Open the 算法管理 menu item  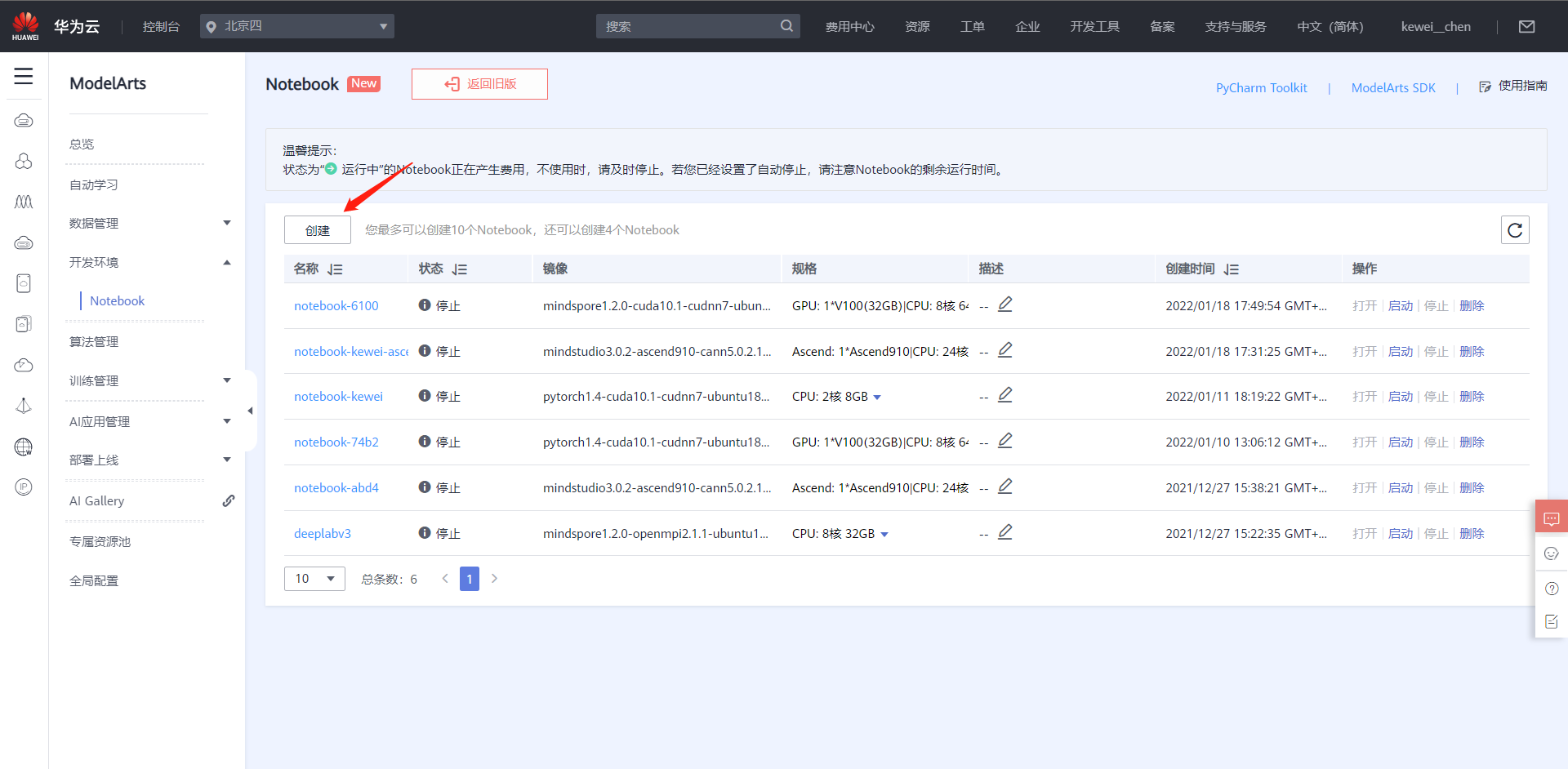pos(94,341)
